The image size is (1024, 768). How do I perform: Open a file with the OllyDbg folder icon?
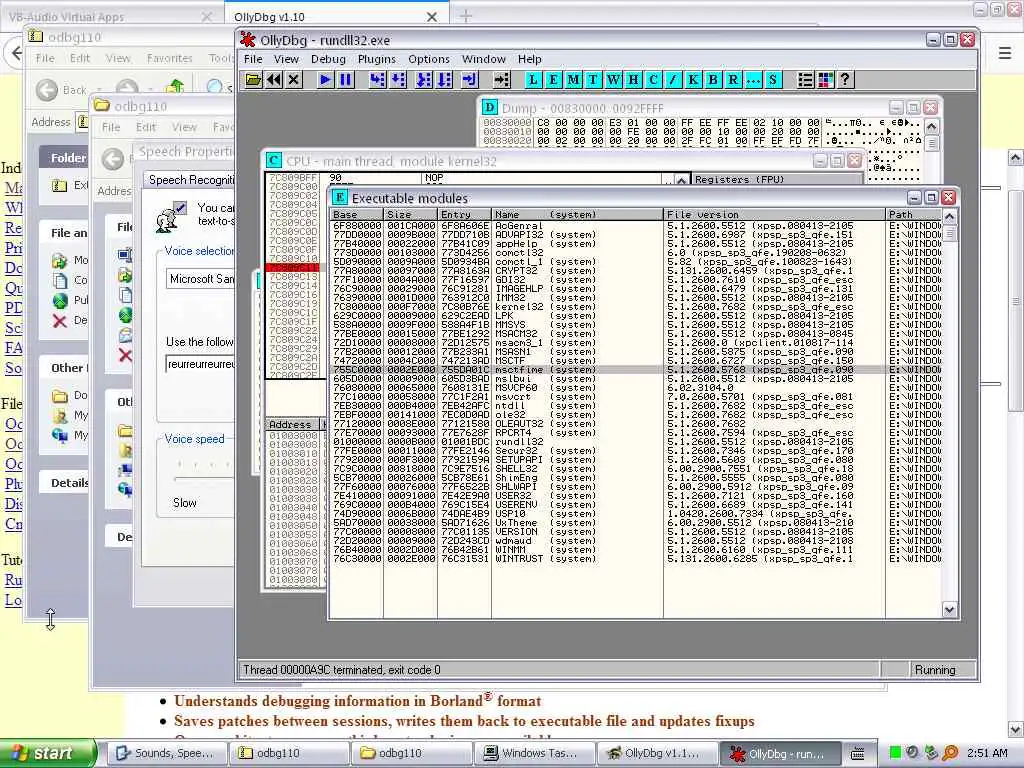coord(253,80)
